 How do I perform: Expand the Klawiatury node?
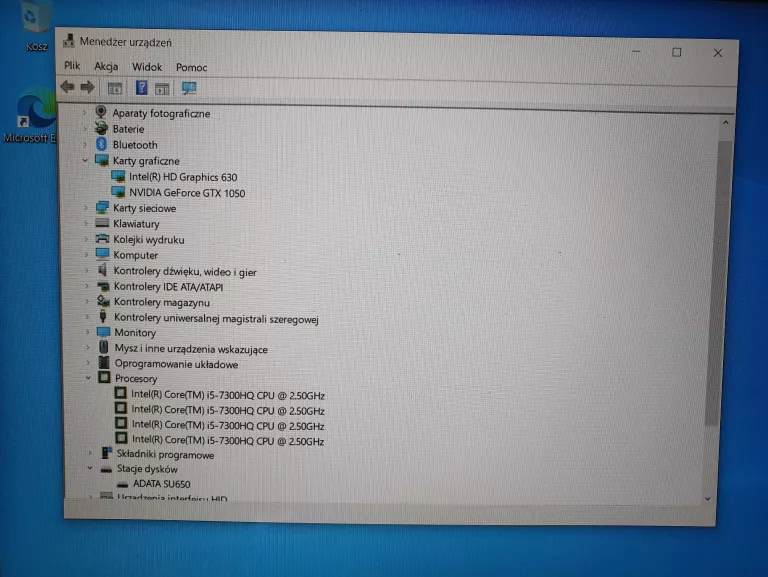coord(86,223)
